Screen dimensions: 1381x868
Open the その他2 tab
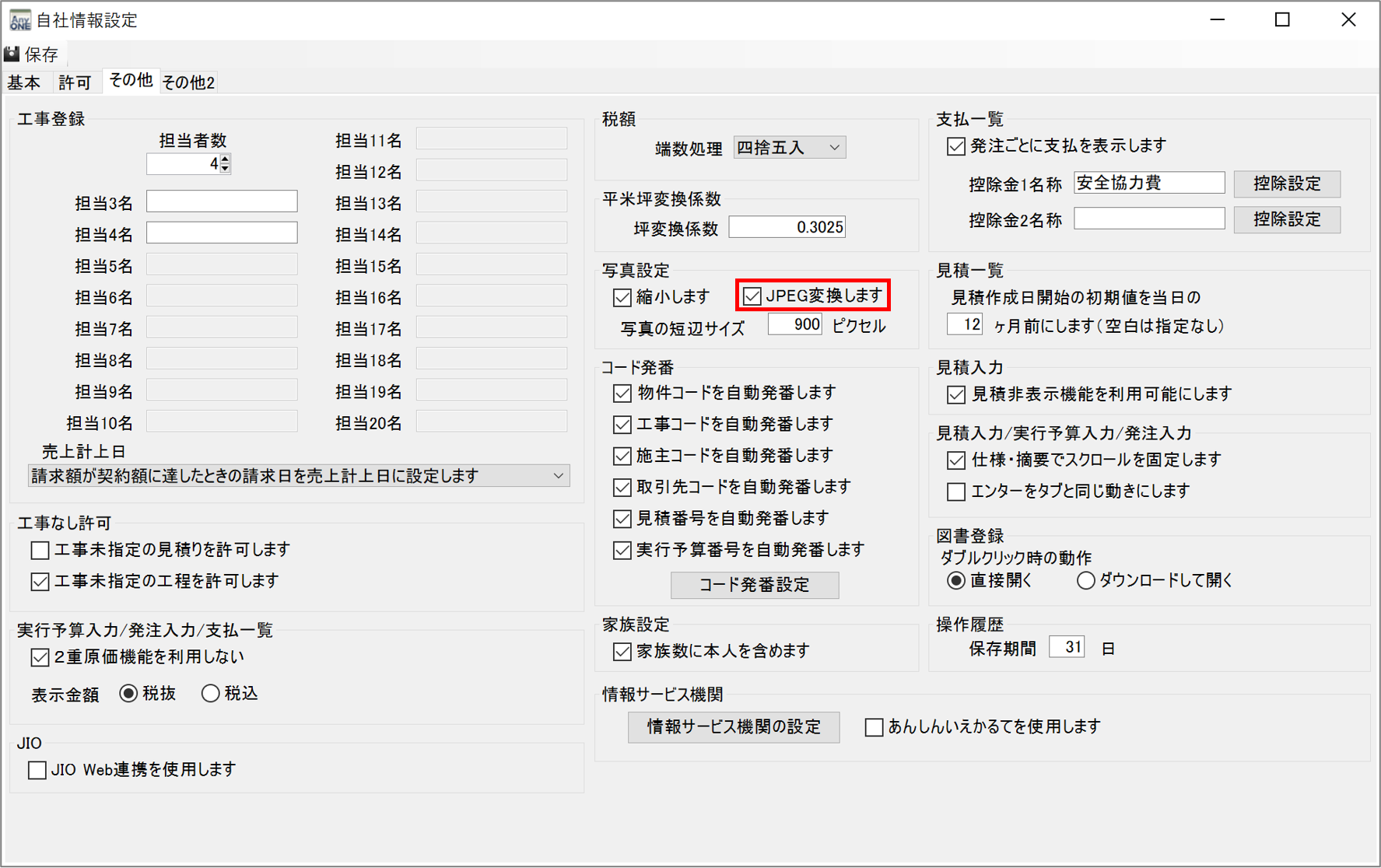[188, 82]
